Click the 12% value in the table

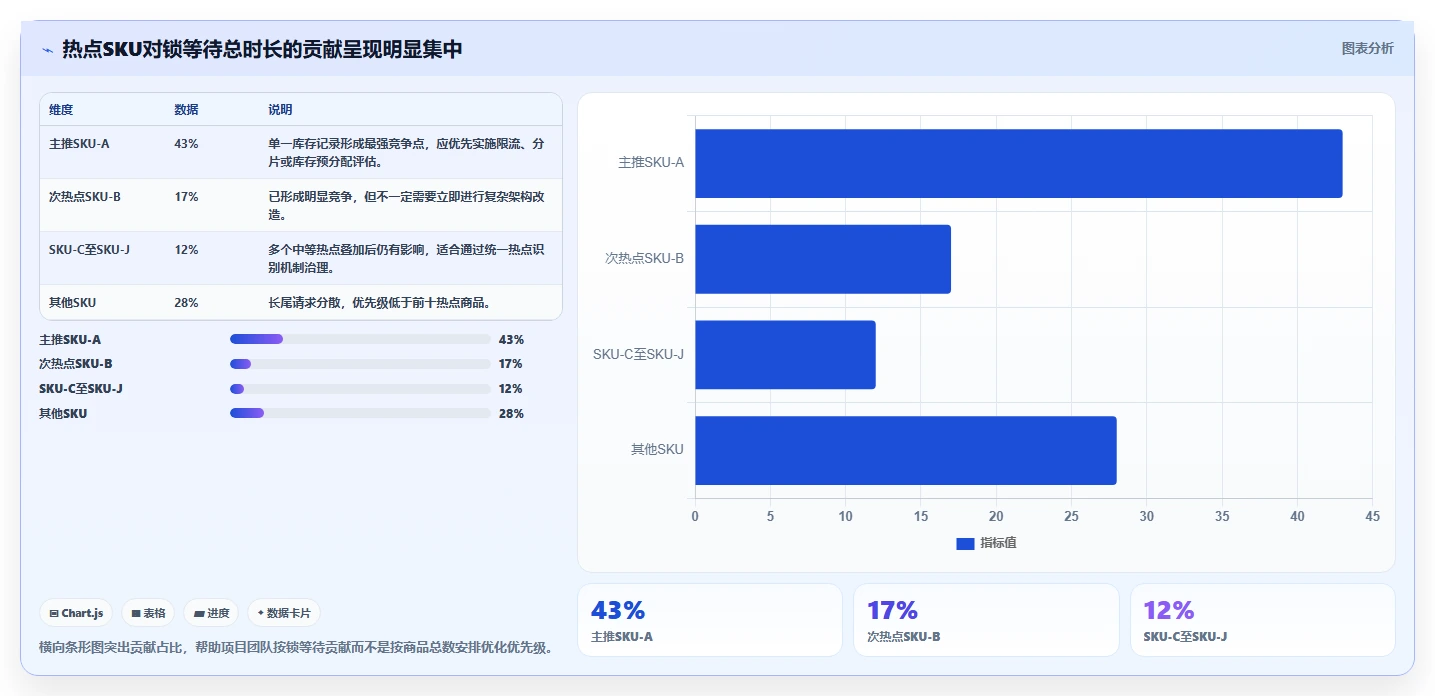(186, 249)
